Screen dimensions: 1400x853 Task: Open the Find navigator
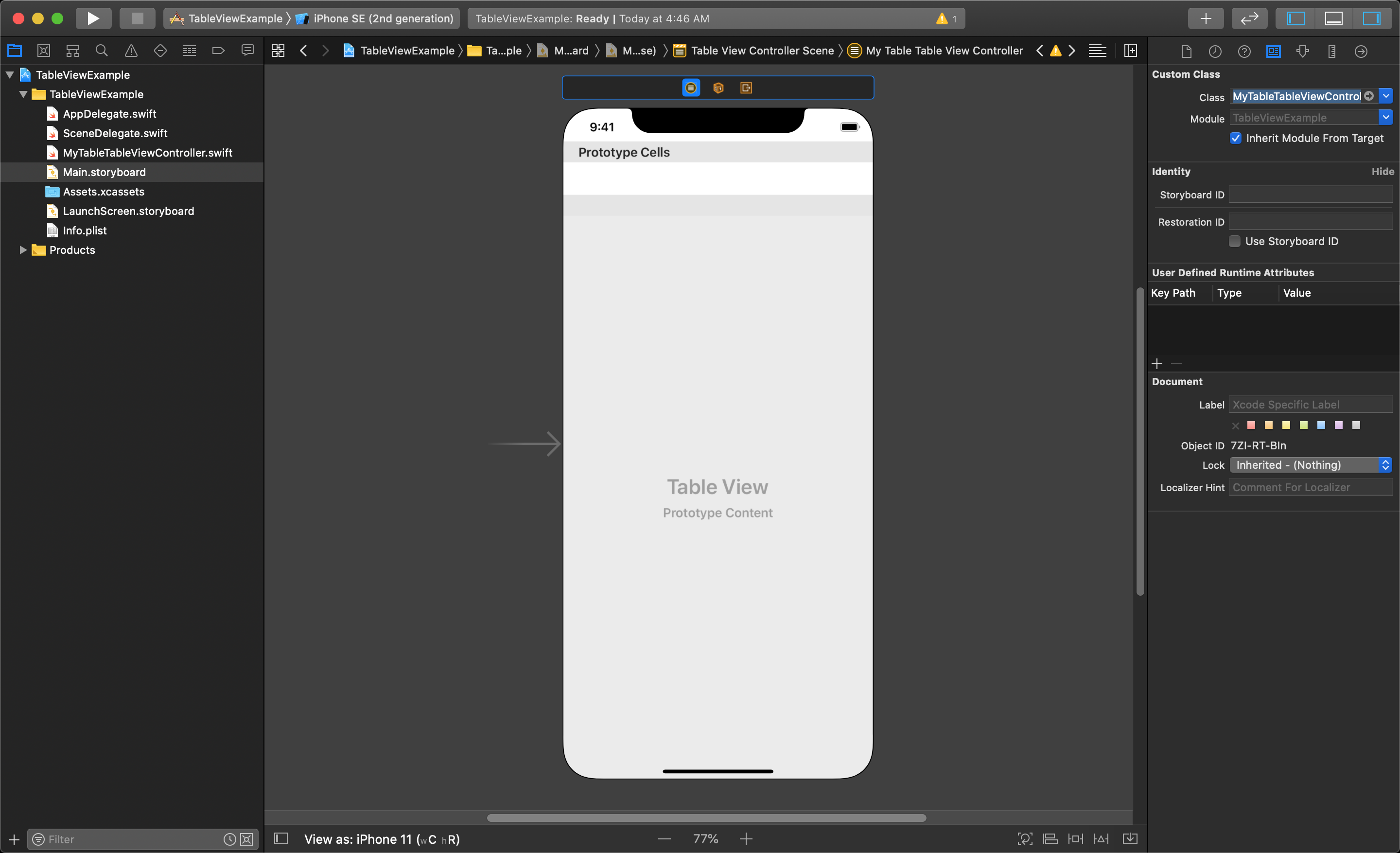pyautogui.click(x=102, y=51)
